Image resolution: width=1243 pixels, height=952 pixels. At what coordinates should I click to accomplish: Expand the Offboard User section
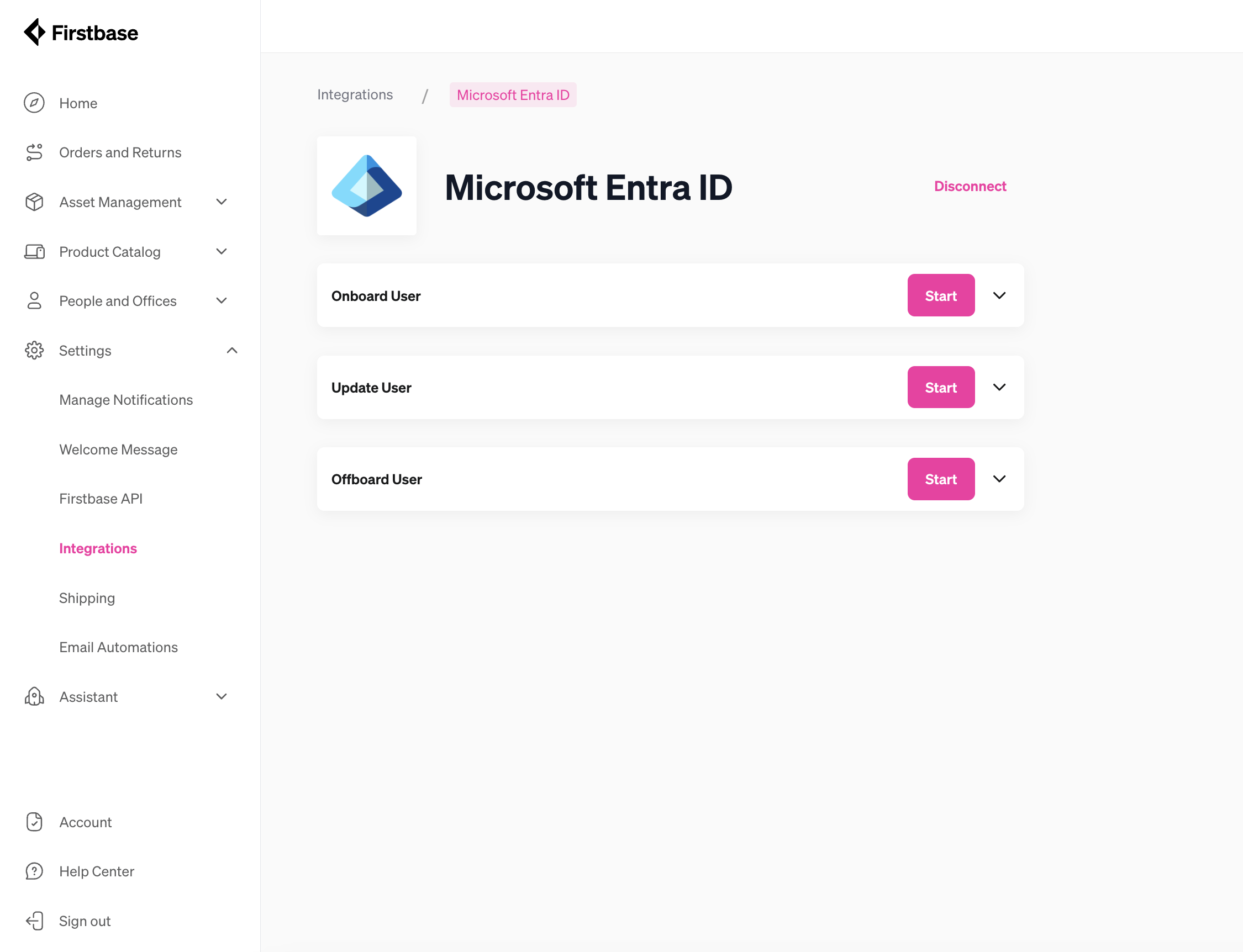click(999, 479)
